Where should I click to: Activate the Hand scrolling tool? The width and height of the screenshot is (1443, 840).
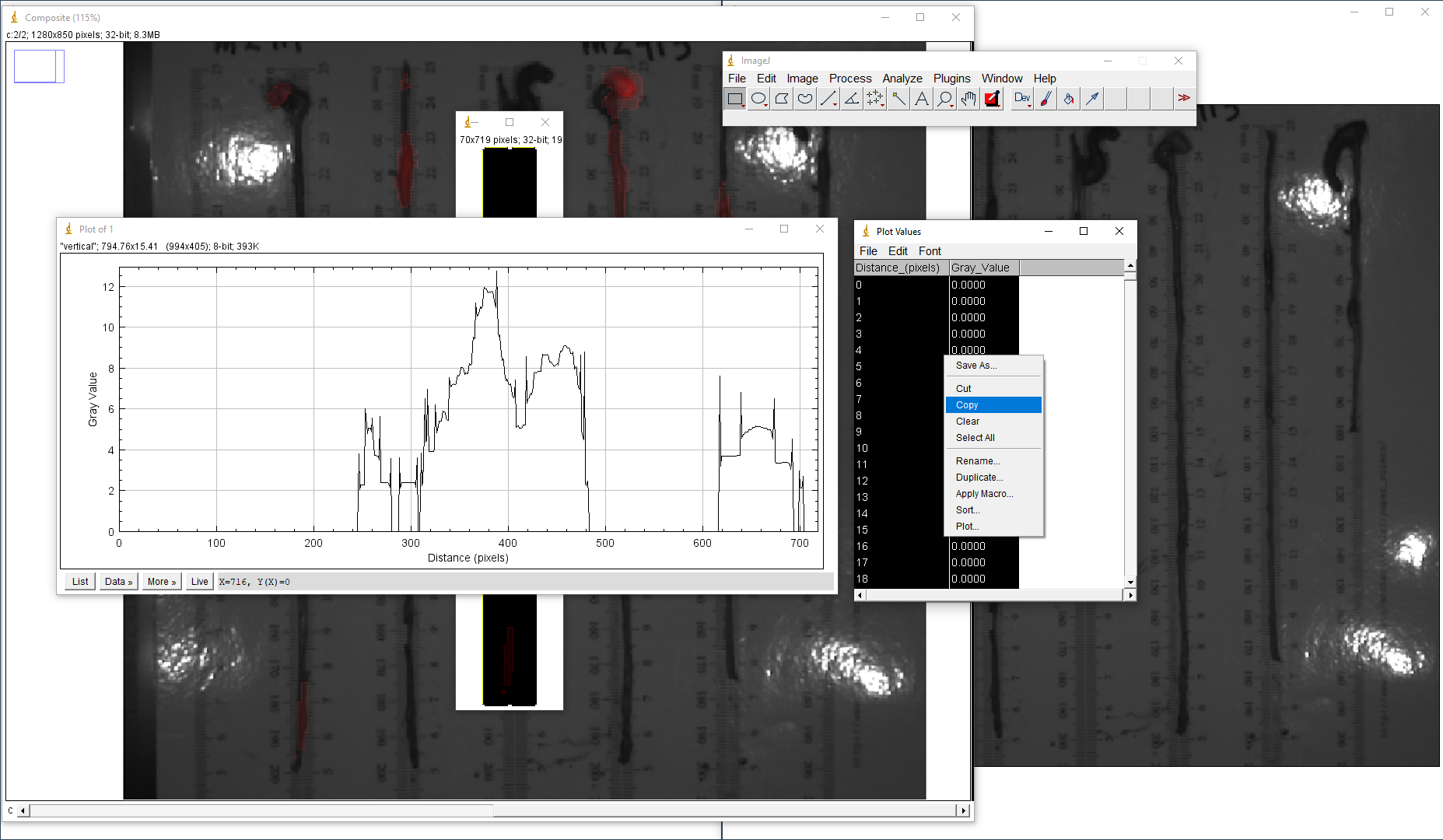click(x=968, y=99)
